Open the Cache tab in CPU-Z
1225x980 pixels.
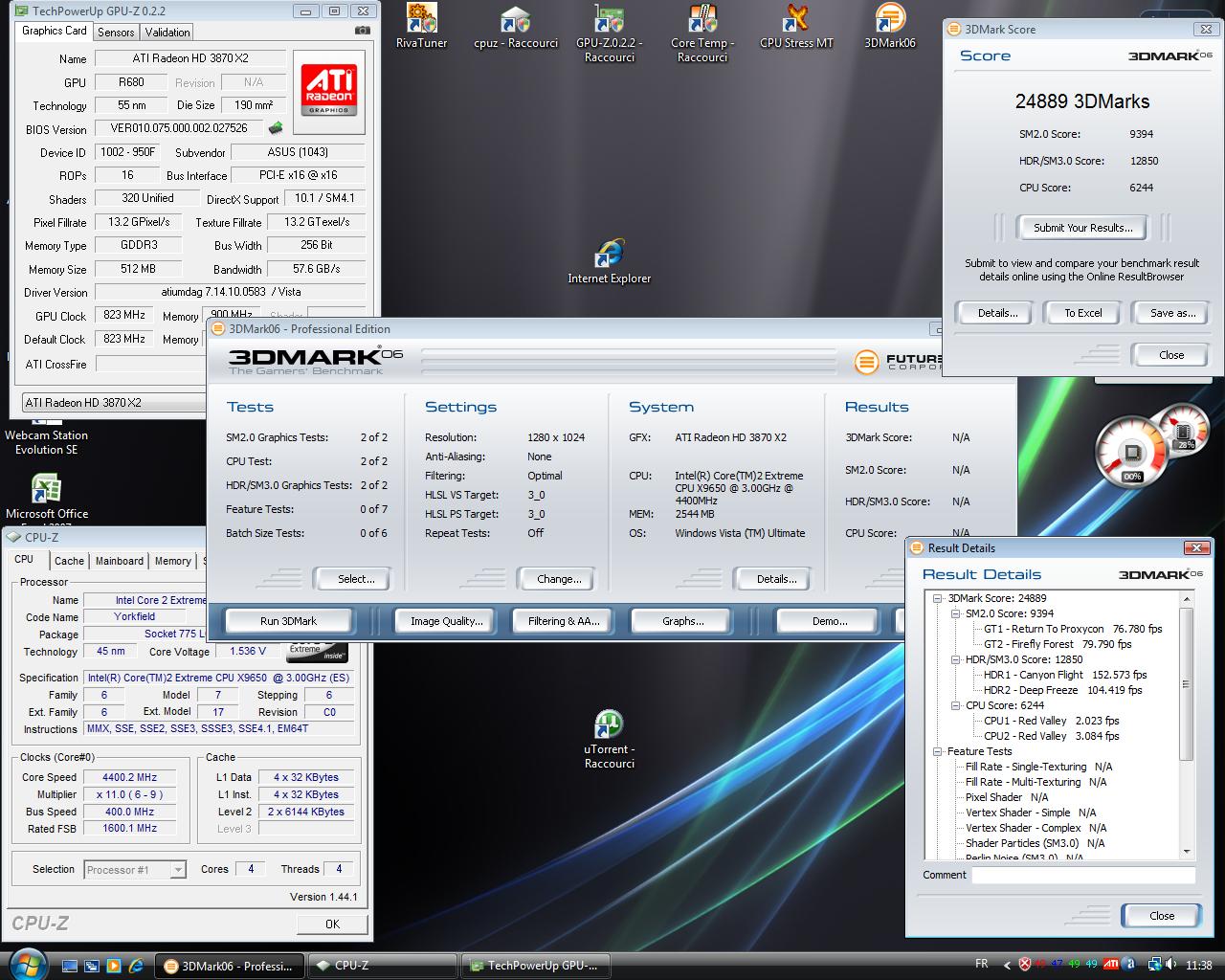coord(69,561)
